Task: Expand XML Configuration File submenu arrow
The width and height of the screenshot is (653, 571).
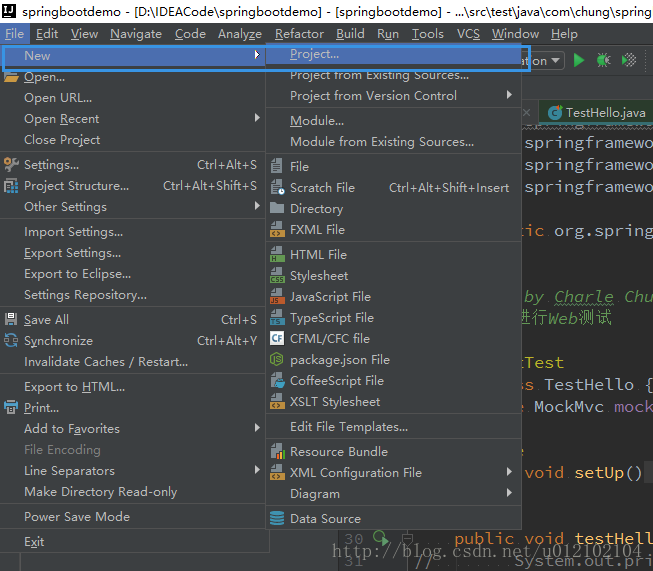Action: [x=509, y=472]
